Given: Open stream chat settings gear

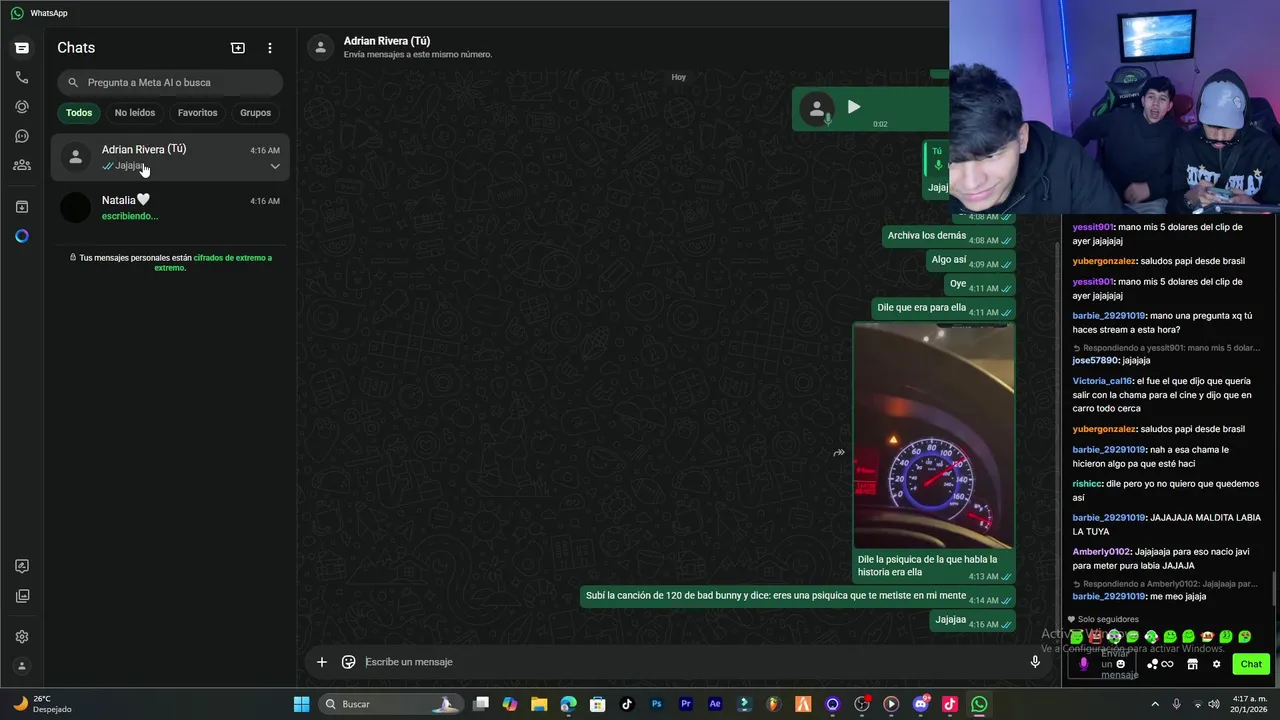Looking at the screenshot, I should point(1216,664).
